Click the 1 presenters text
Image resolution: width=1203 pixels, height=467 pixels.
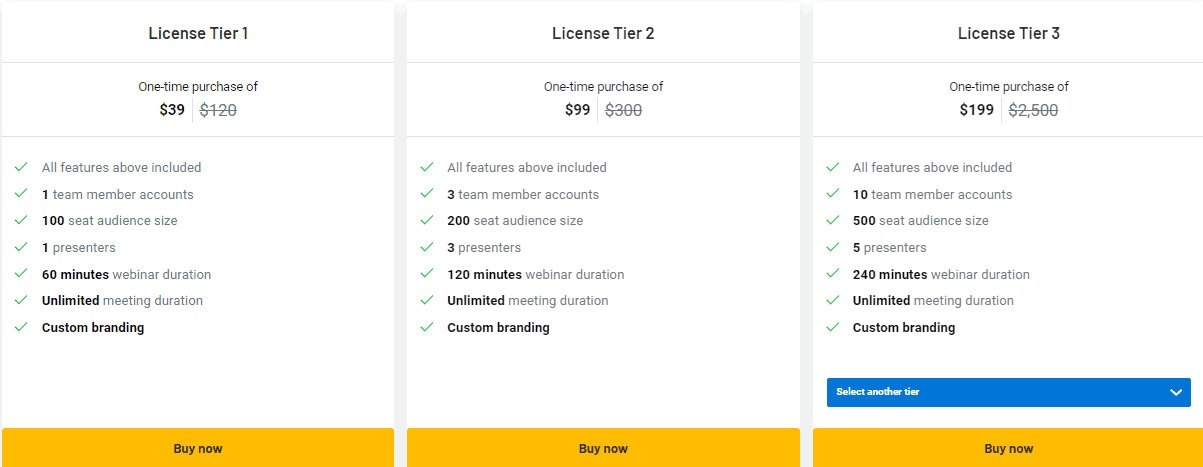click(x=79, y=247)
